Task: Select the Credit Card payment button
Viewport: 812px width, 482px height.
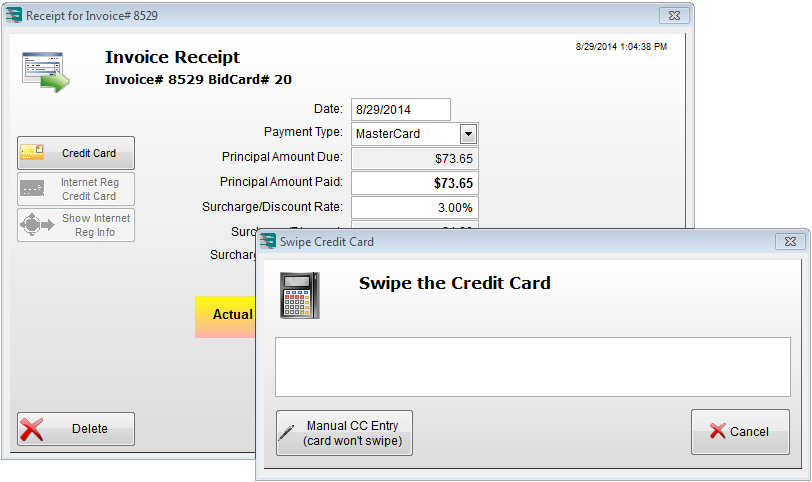Action: [76, 153]
